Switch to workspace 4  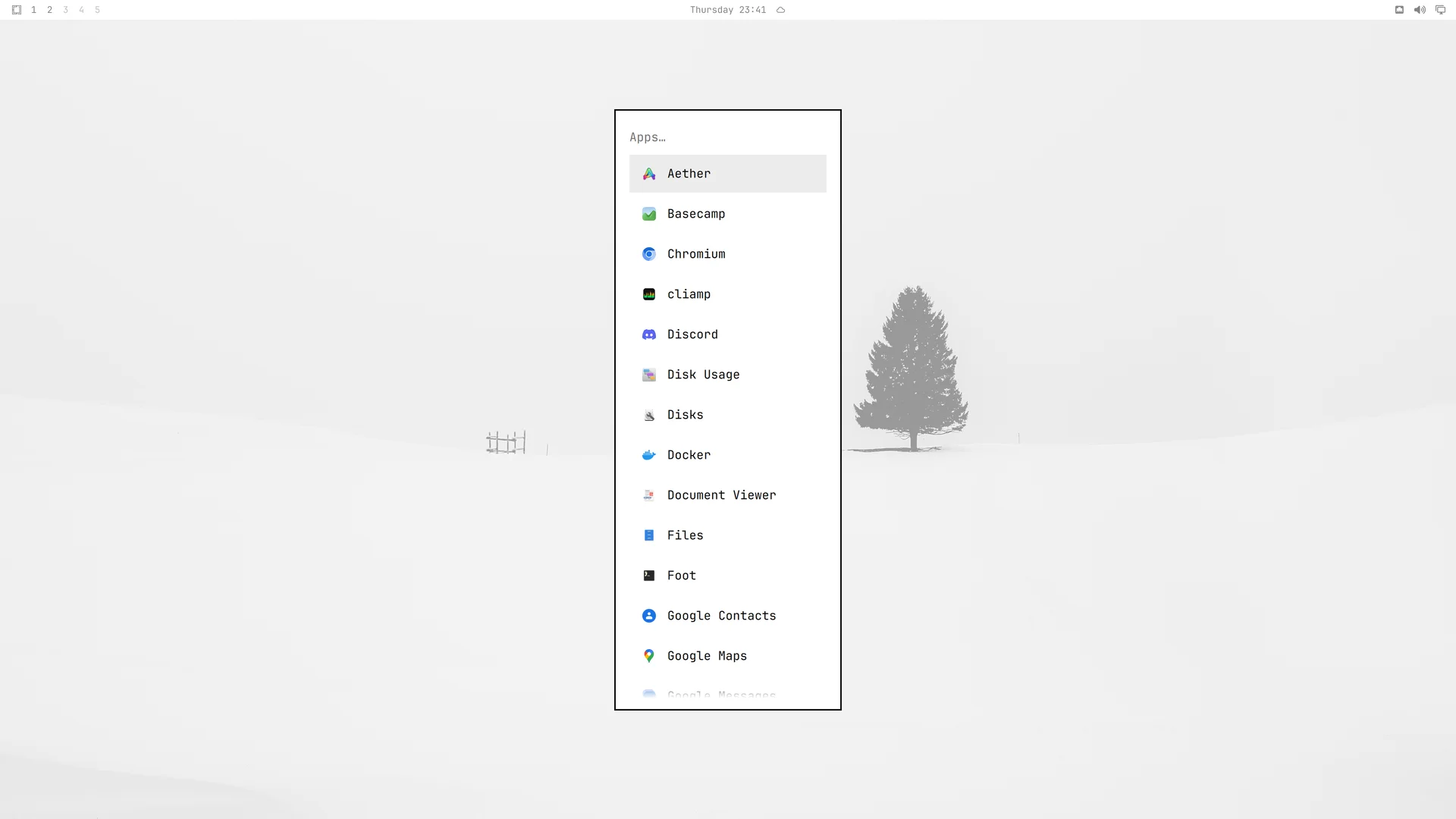point(81,10)
